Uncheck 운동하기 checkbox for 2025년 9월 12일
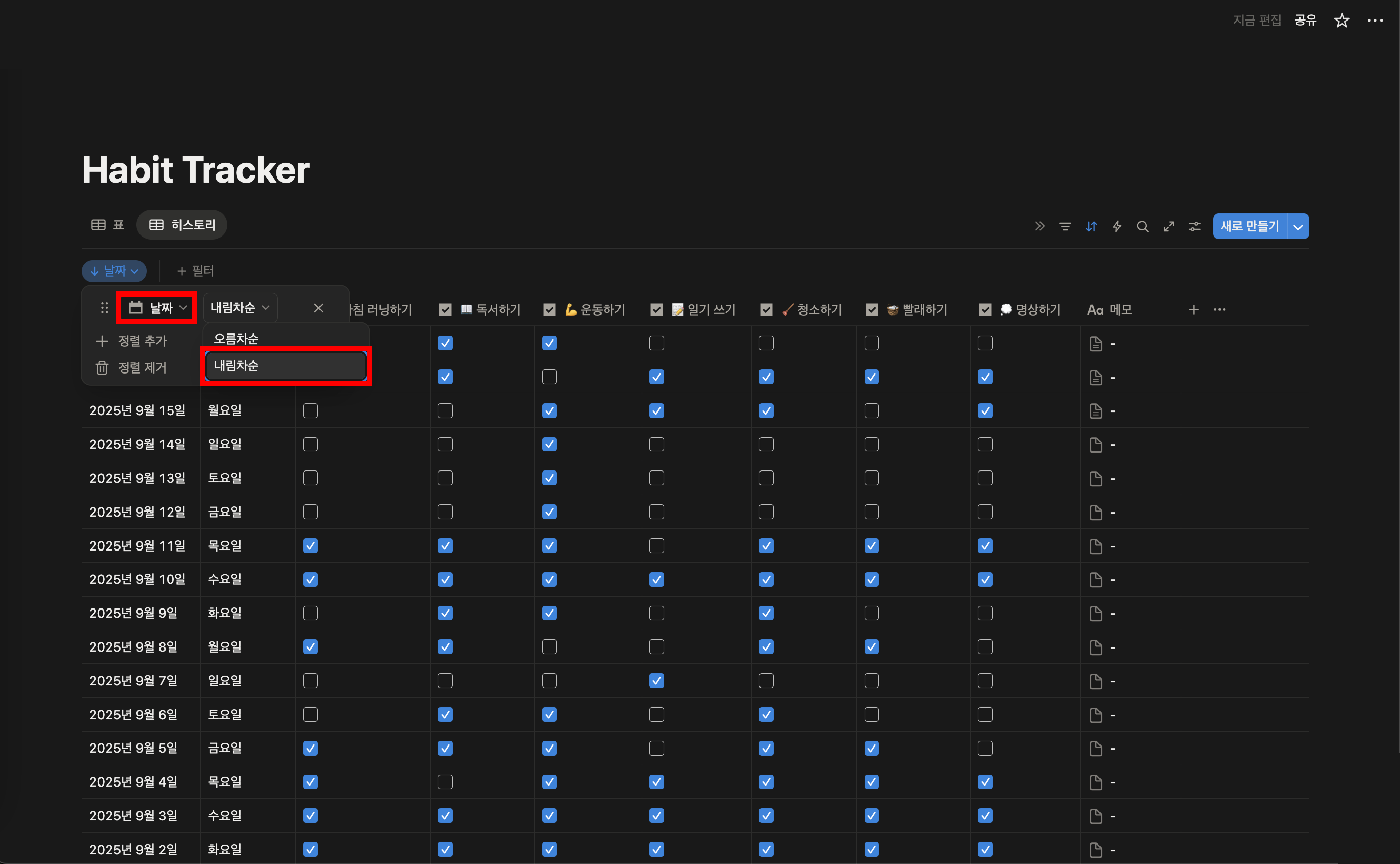The height and width of the screenshot is (864, 1400). pyautogui.click(x=549, y=512)
